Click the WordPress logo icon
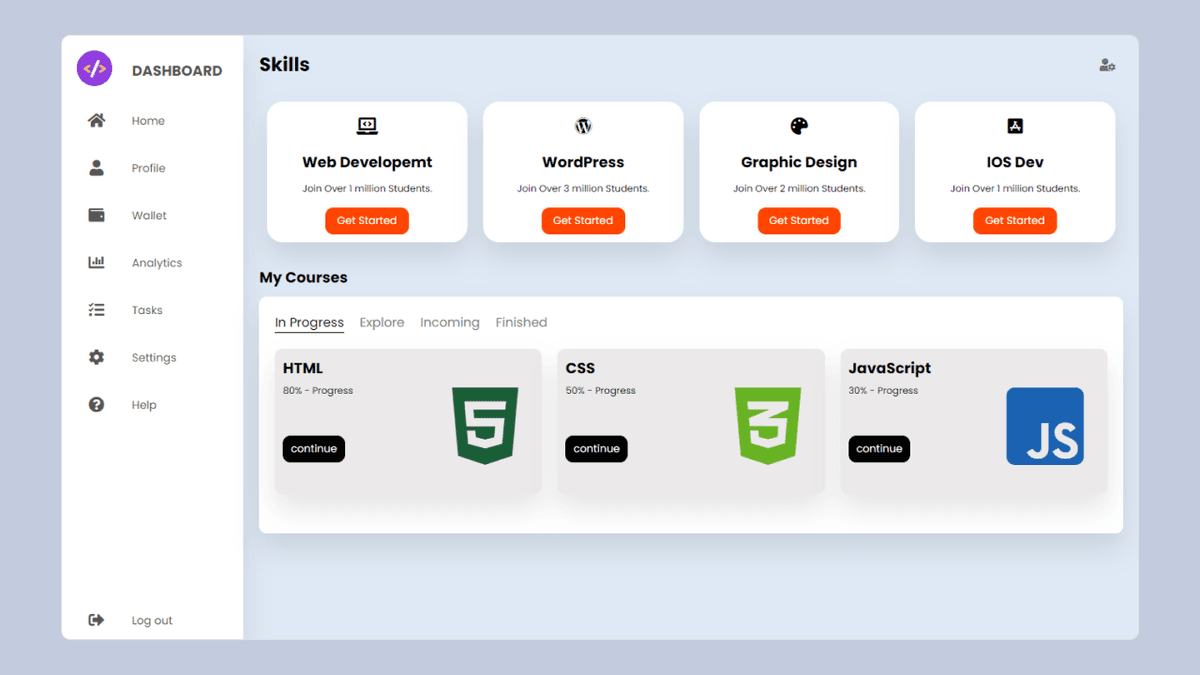1200x675 pixels. (583, 126)
